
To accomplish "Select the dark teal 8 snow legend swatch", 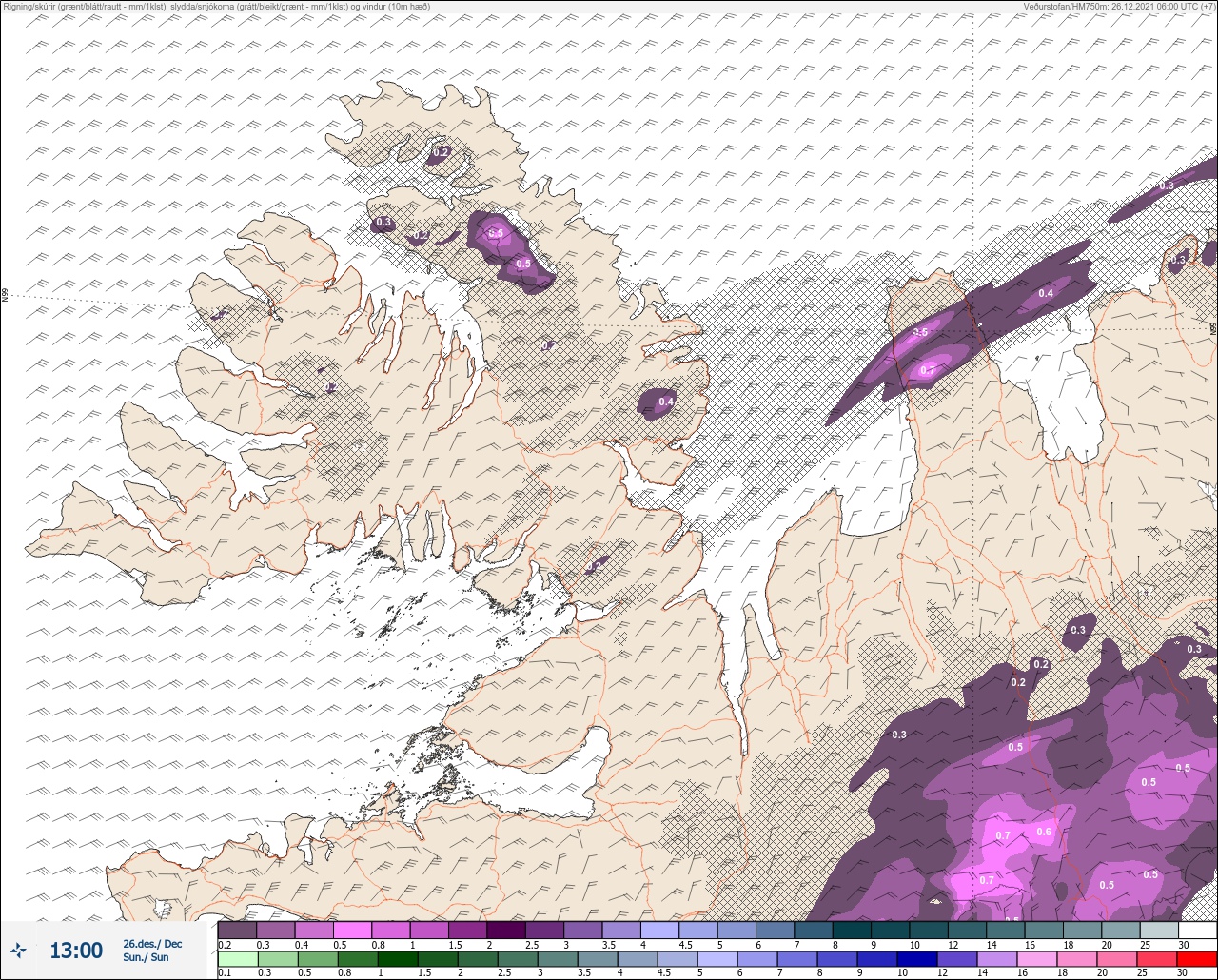I will (x=851, y=930).
